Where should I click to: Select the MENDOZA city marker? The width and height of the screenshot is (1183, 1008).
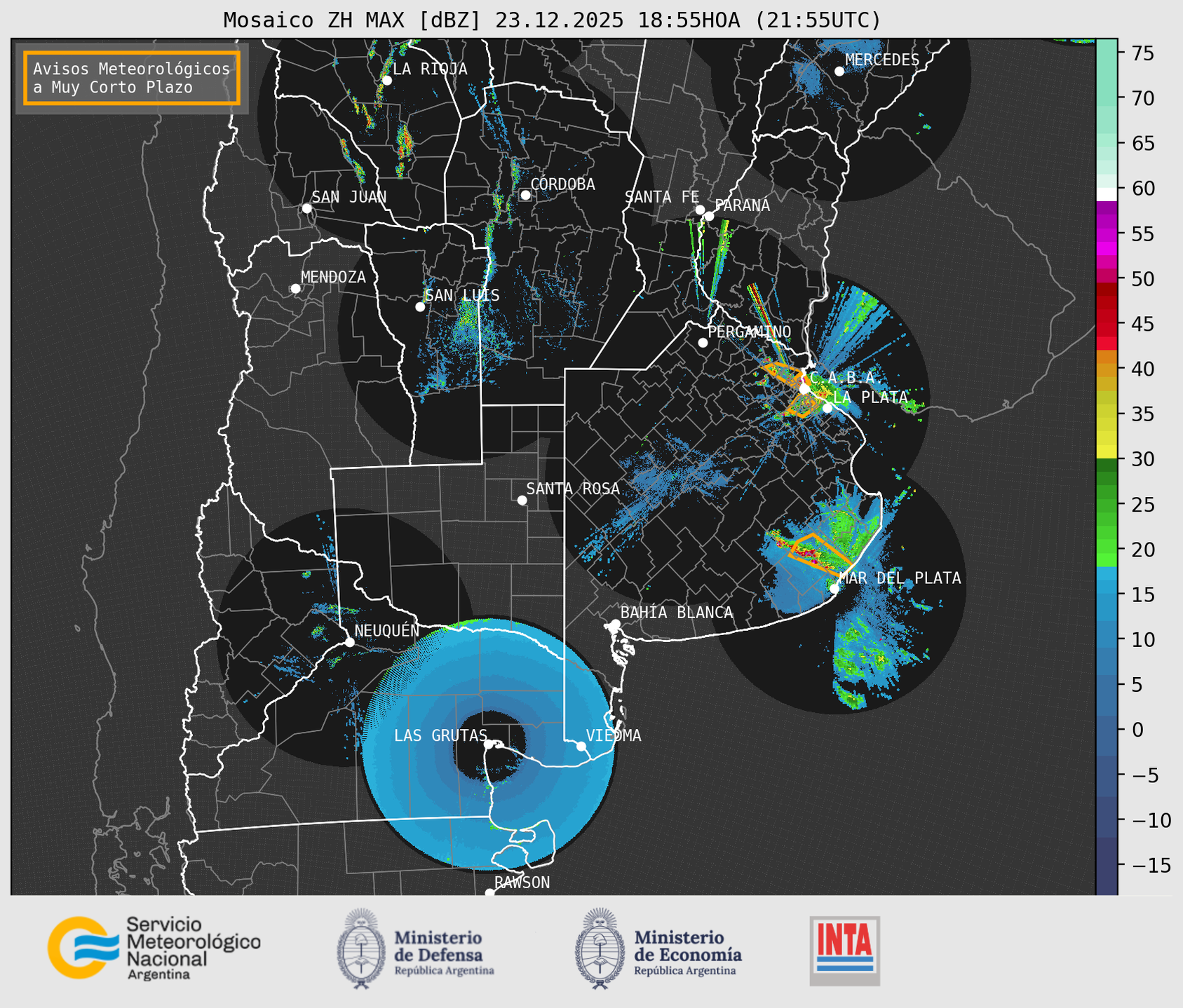coord(296,289)
